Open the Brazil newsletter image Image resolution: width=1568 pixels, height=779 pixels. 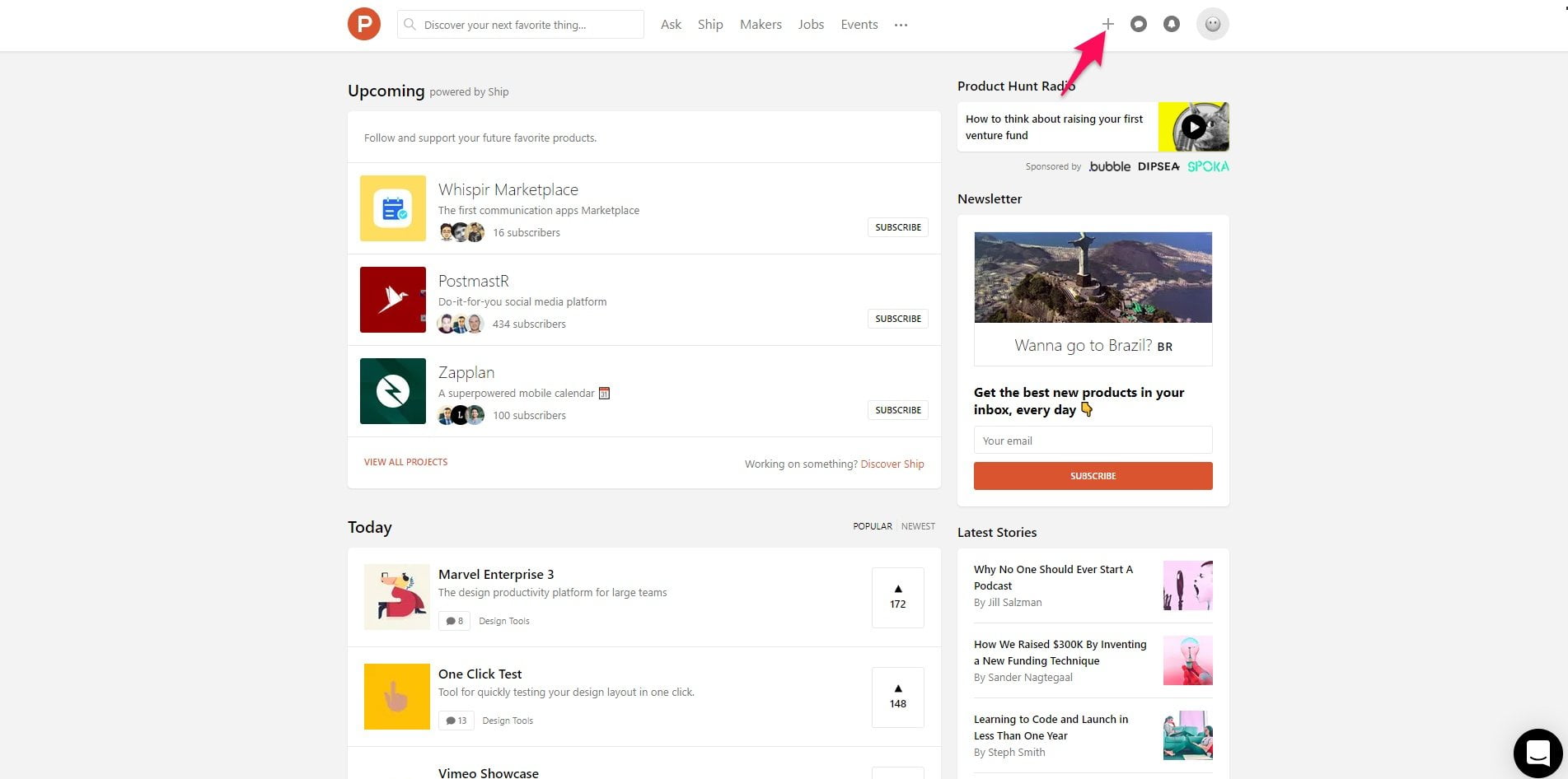1093,278
